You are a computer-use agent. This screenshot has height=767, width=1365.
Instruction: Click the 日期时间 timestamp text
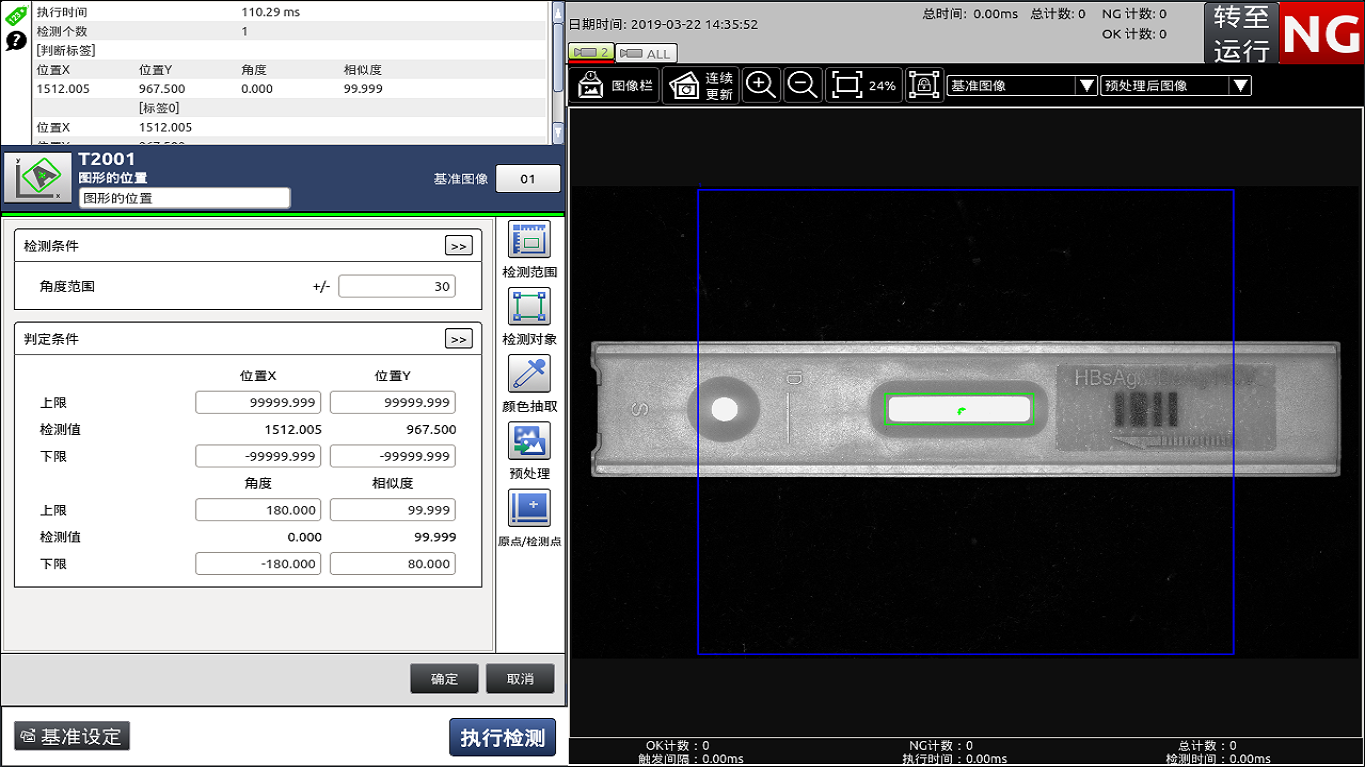pos(663,25)
